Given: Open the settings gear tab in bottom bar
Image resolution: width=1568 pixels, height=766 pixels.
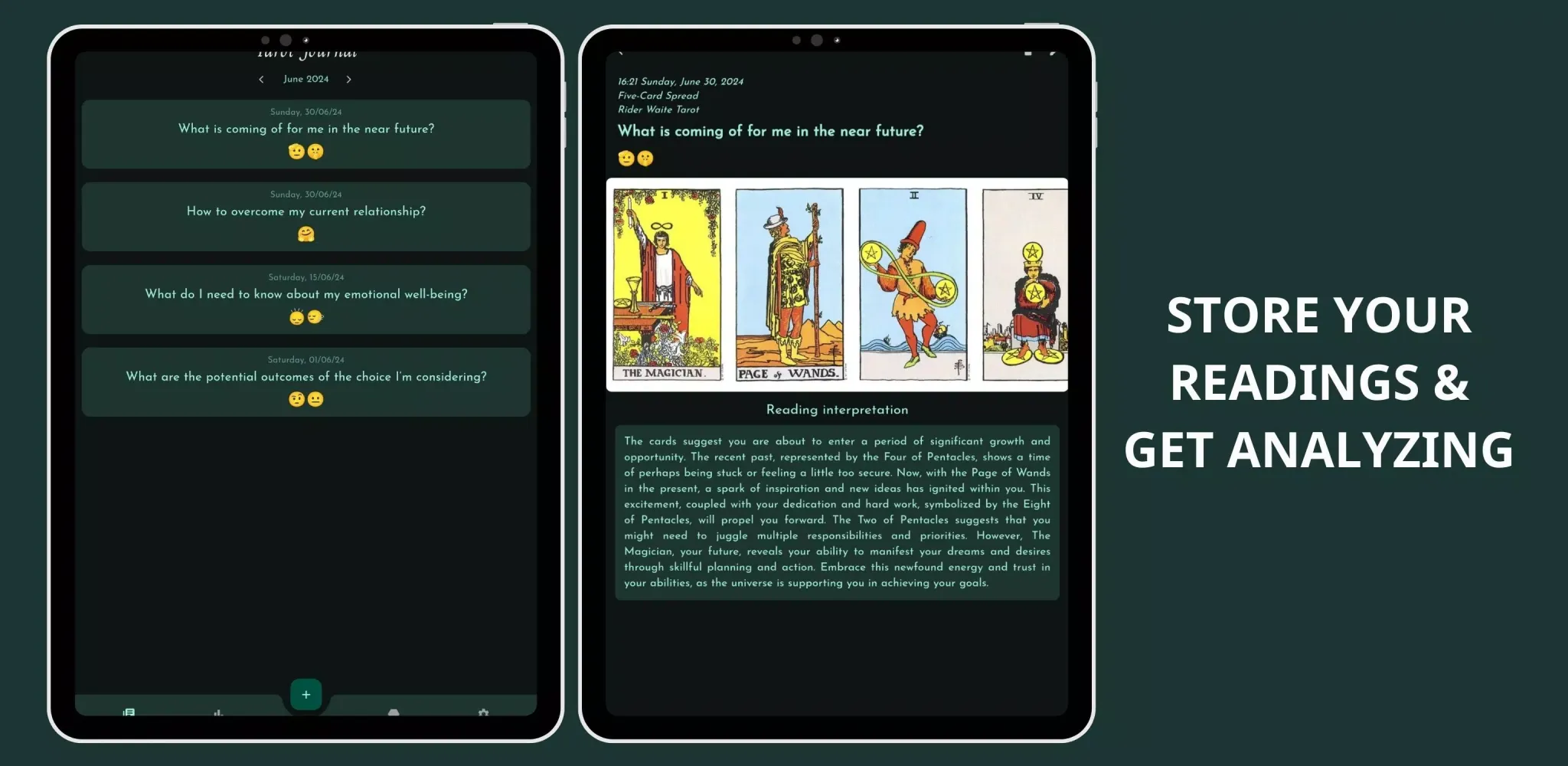Looking at the screenshot, I should pyautogui.click(x=483, y=712).
